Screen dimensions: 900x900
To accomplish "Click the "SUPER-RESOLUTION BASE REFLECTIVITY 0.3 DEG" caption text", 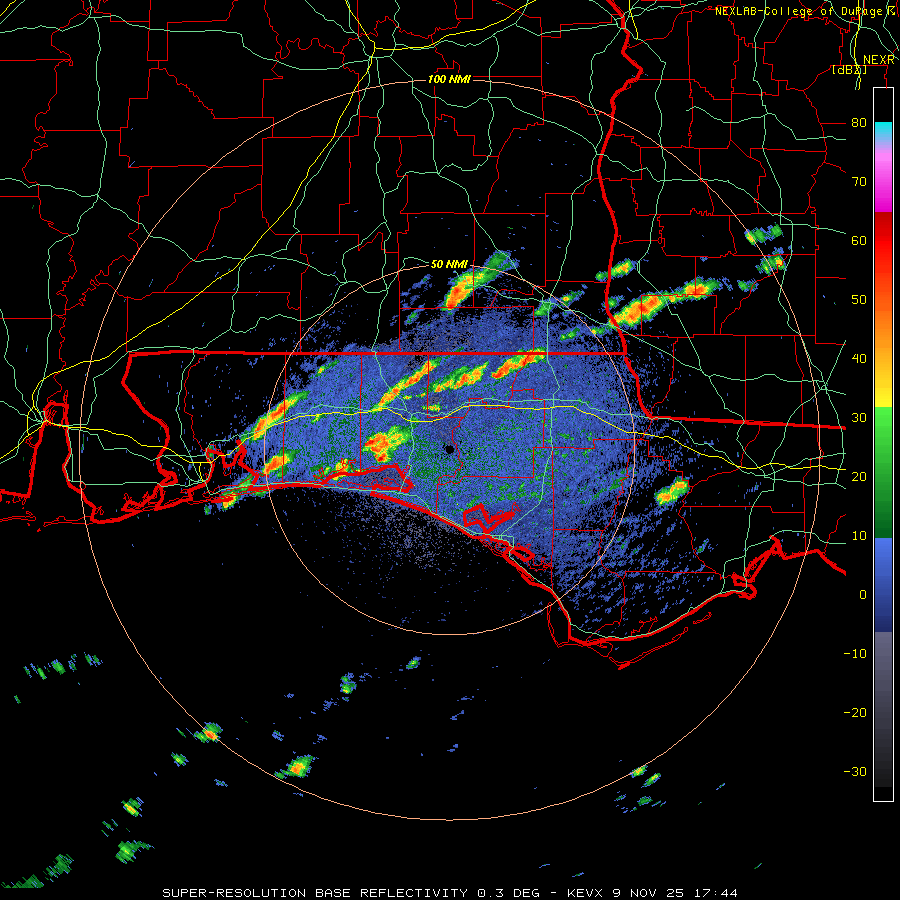I will 351,893.
